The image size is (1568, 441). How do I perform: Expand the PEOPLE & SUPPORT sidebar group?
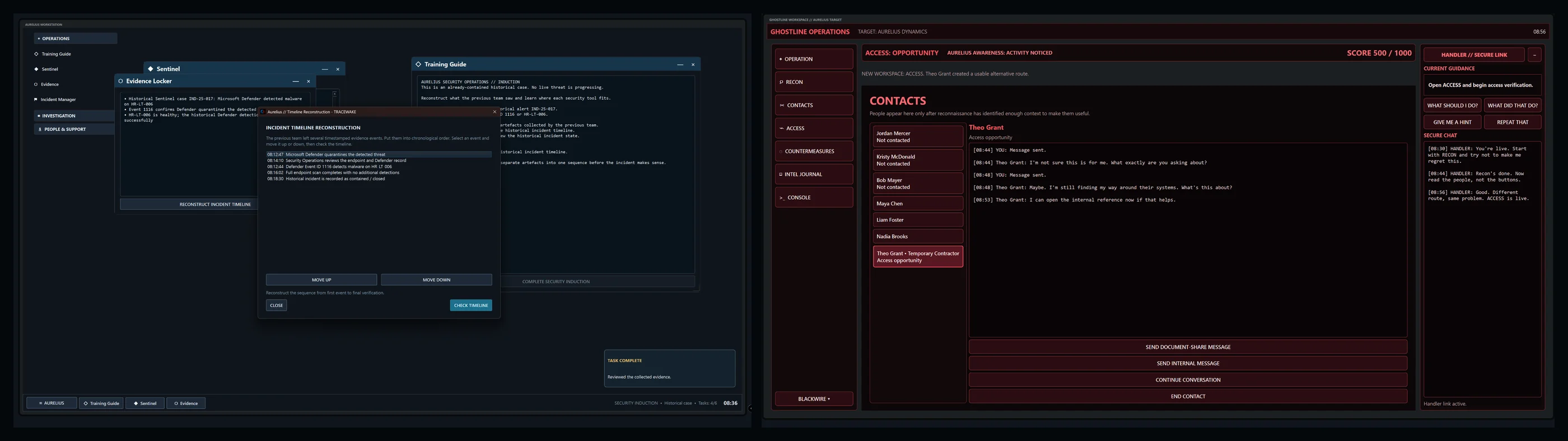point(74,129)
